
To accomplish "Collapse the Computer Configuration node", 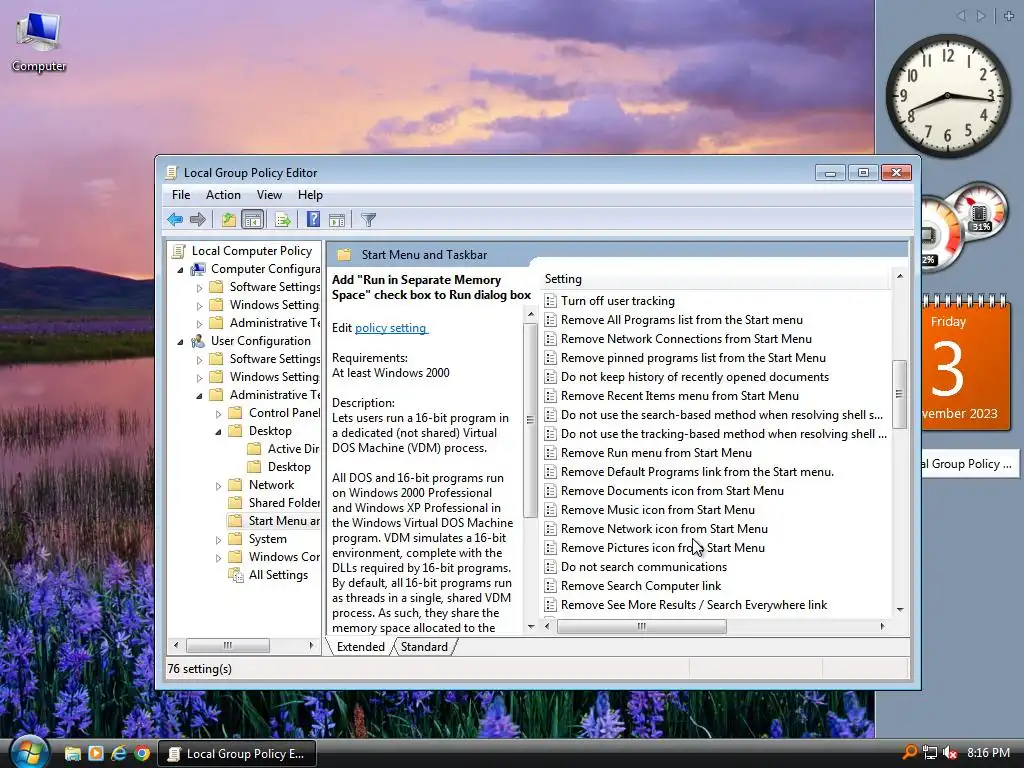I will tap(180, 270).
